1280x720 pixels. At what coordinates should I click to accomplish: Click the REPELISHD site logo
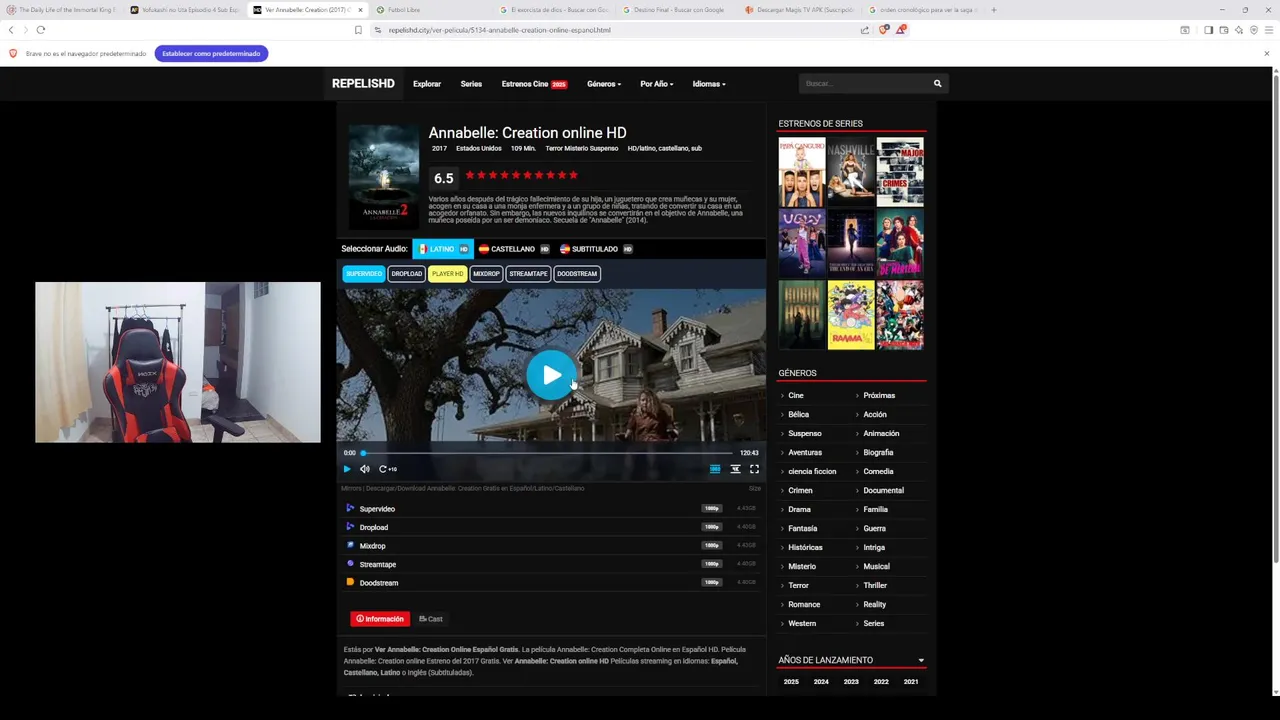363,84
